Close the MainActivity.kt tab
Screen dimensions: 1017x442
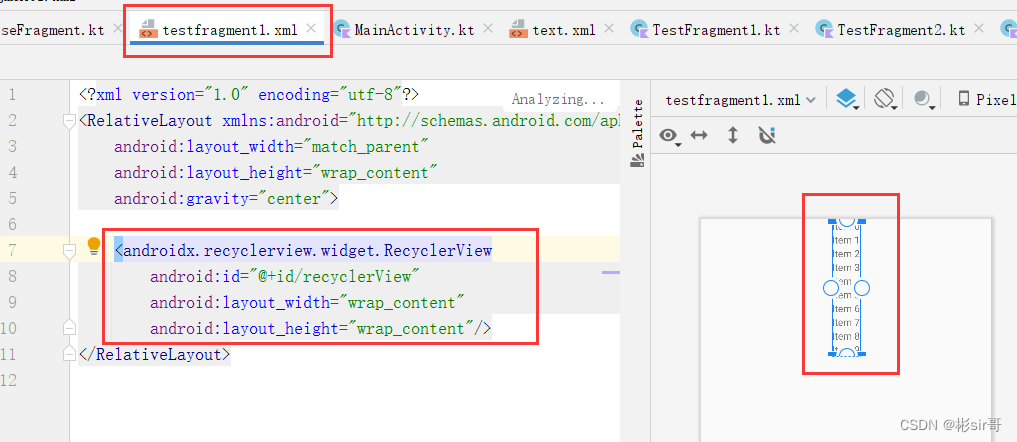(488, 28)
